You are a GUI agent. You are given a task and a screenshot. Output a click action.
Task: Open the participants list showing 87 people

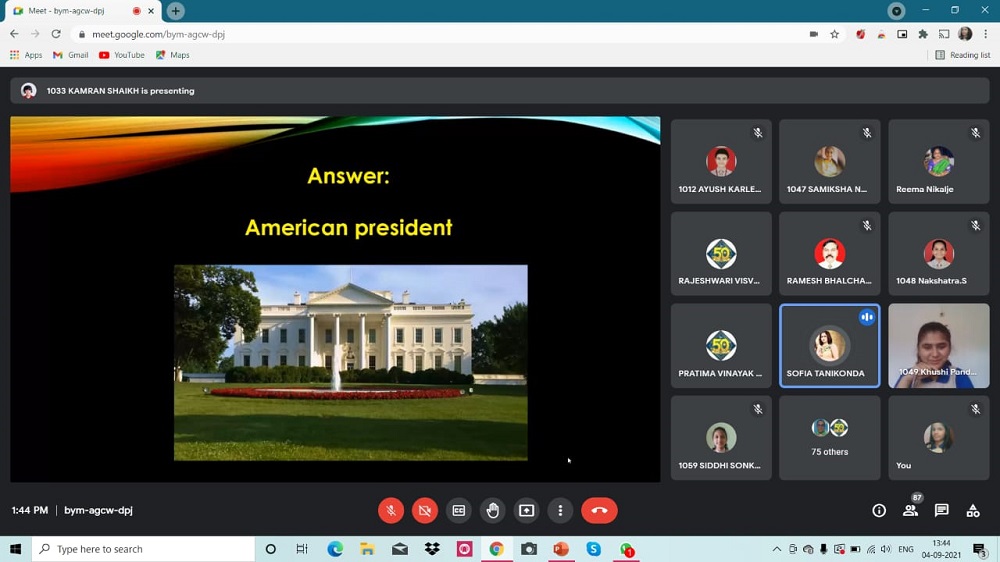(x=910, y=510)
